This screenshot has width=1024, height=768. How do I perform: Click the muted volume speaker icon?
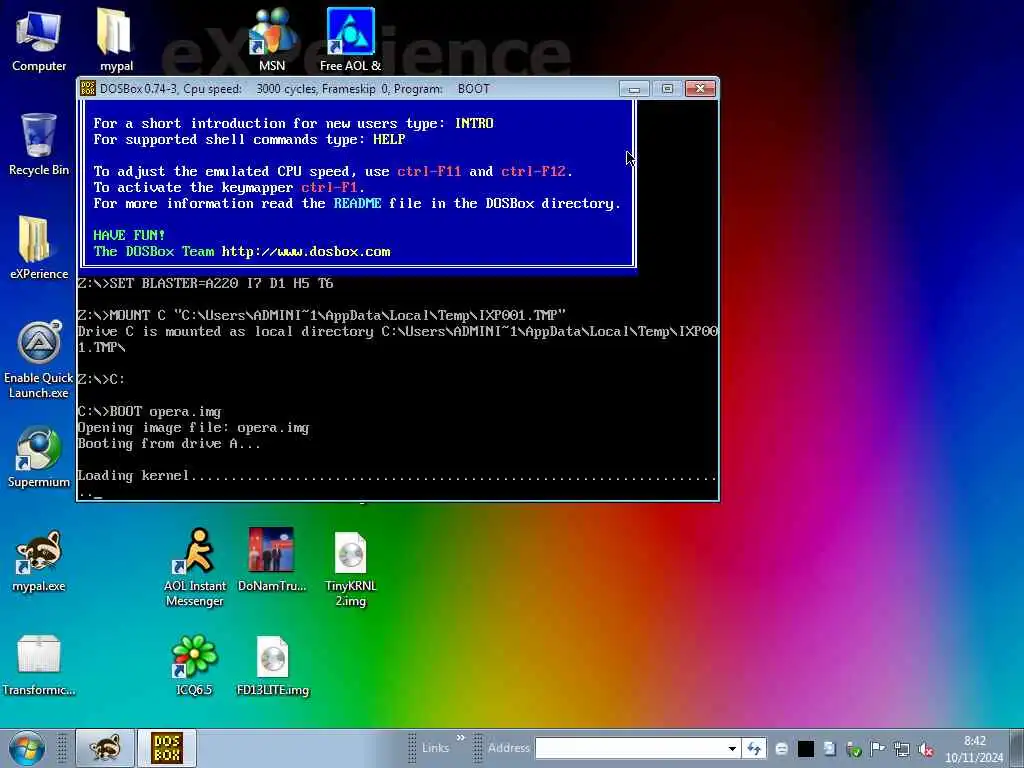pos(925,749)
